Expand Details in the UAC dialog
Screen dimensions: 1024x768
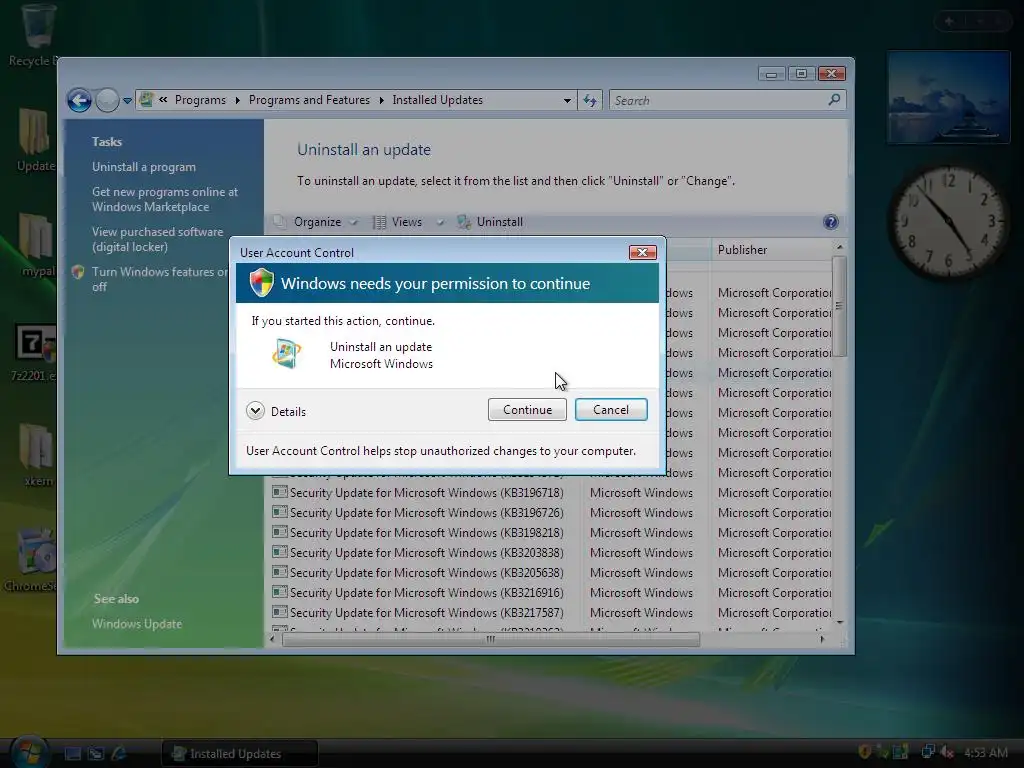255,411
